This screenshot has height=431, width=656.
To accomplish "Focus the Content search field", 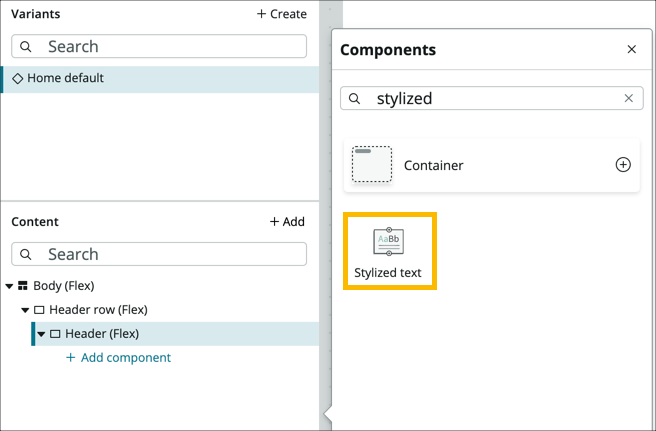I will pyautogui.click(x=170, y=254).
